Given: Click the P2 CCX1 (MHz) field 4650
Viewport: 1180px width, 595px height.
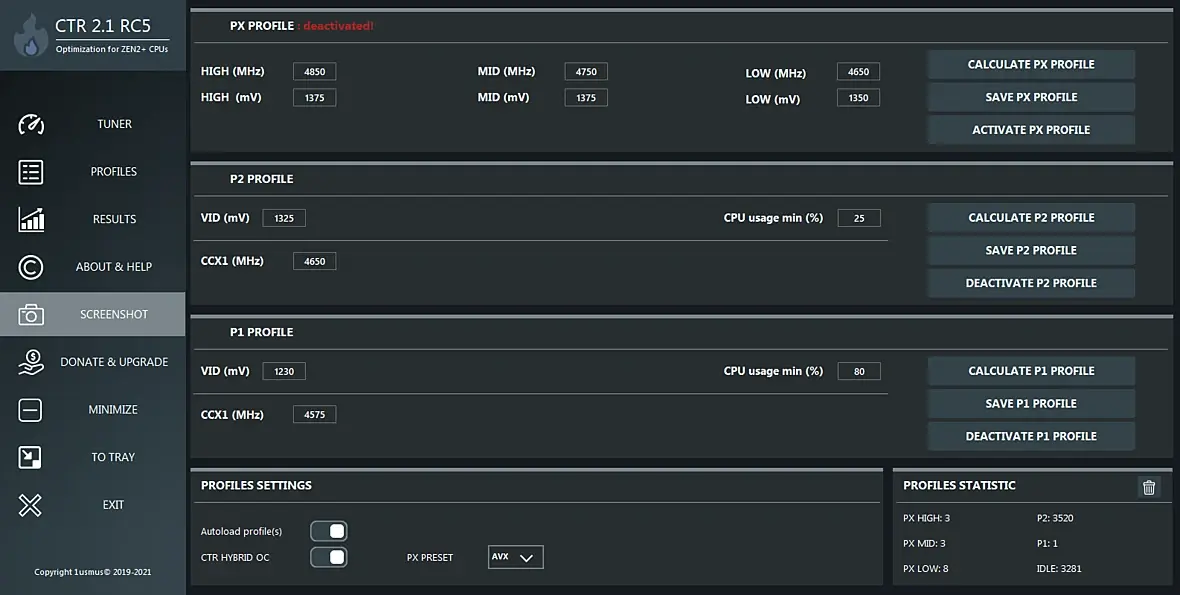Looking at the screenshot, I should coord(315,261).
